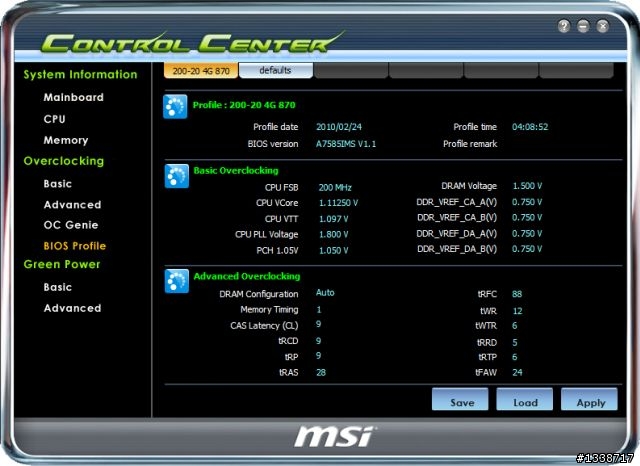Click tWR value 12
This screenshot has height=466, width=640.
point(517,311)
